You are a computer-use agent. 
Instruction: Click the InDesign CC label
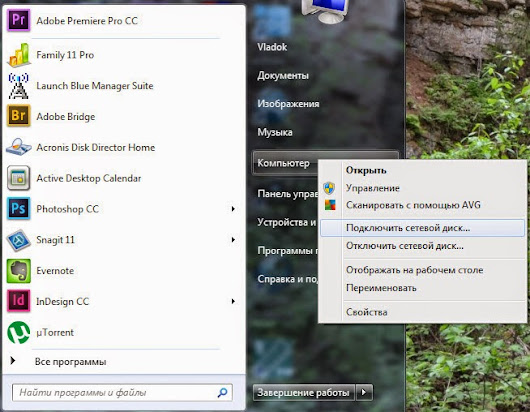[x=63, y=301]
